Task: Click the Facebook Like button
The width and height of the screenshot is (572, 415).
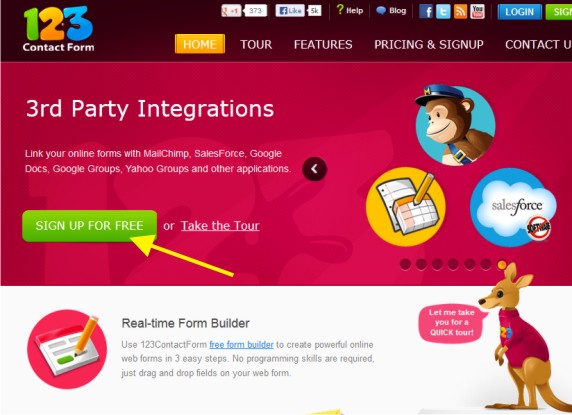Action: point(290,11)
